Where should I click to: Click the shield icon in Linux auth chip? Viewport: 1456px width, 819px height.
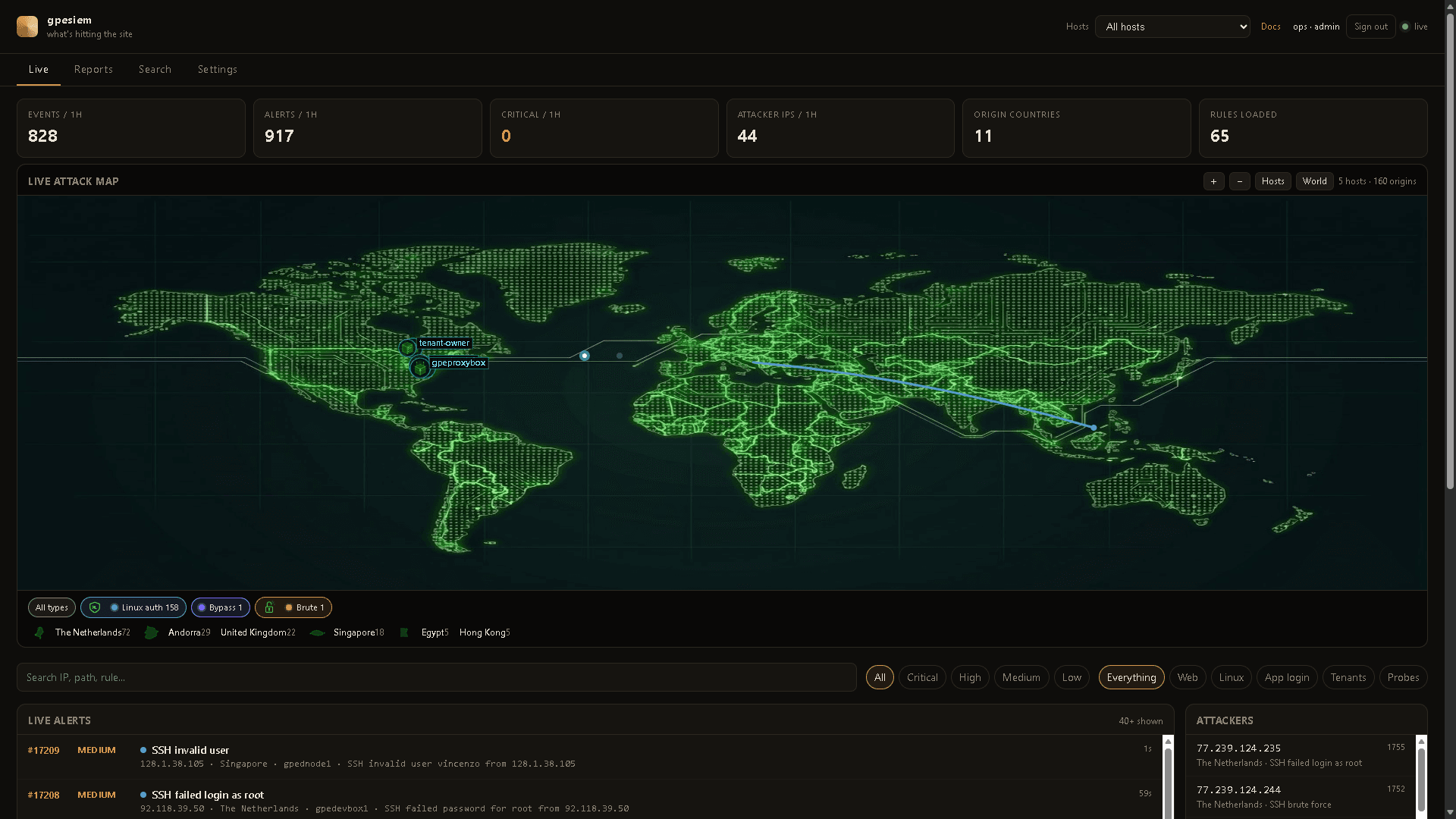point(95,607)
